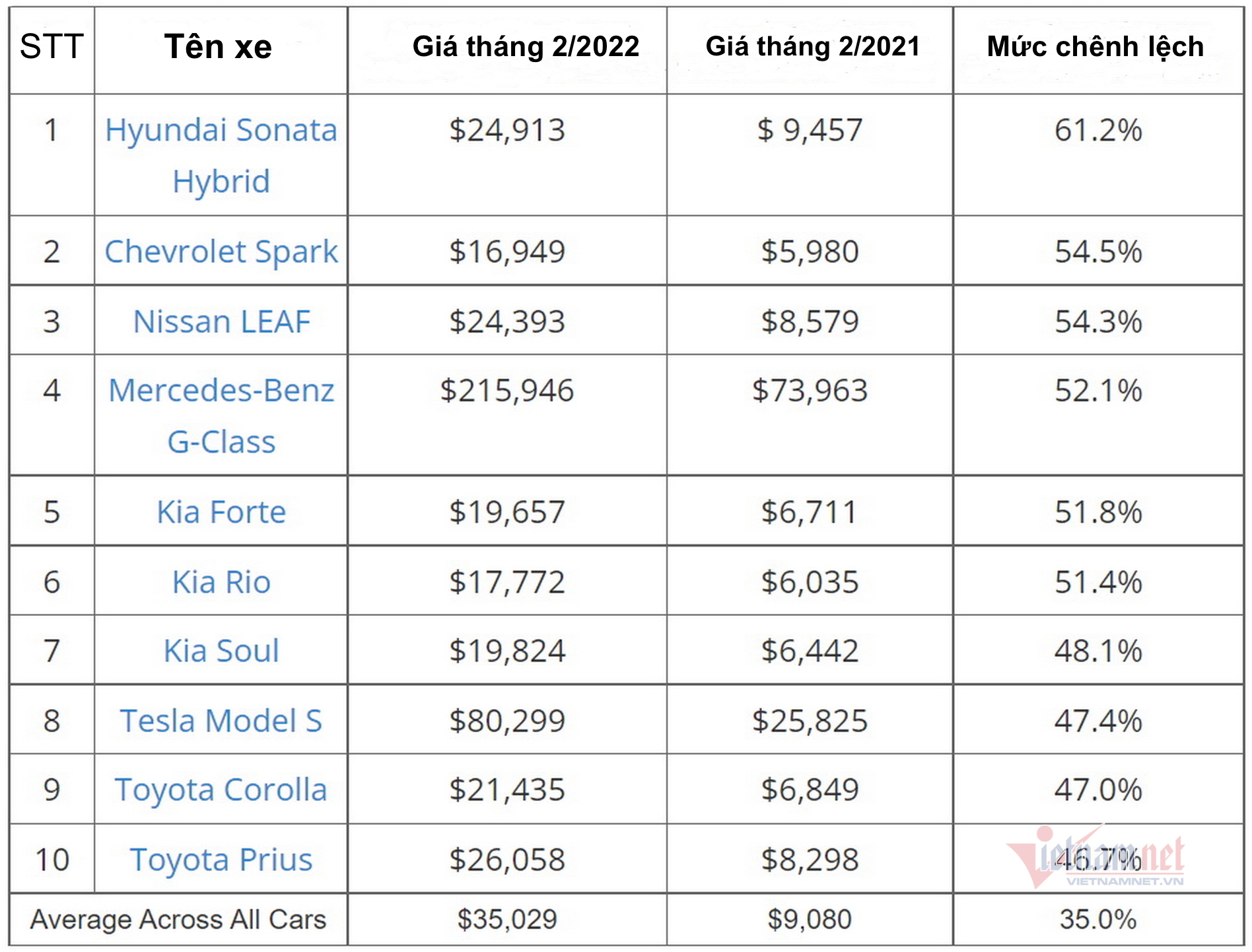Click the 'Average Across All Cars' row label
The height and width of the screenshot is (952, 1252).
click(178, 919)
